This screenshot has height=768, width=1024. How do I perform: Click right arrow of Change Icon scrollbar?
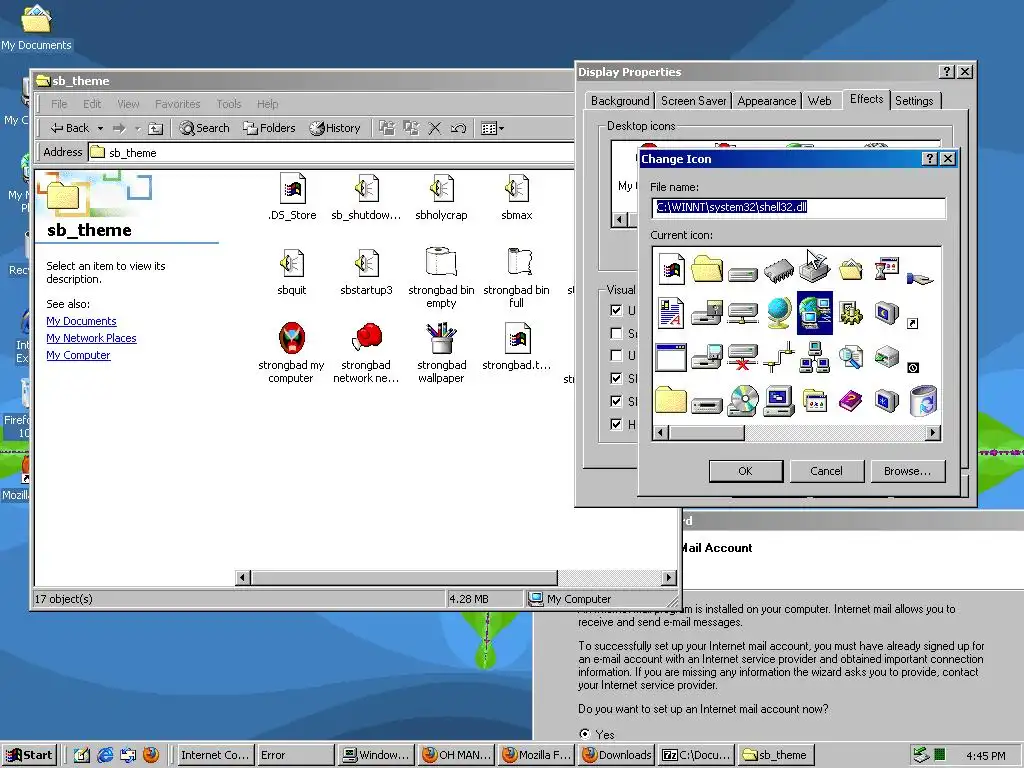click(933, 432)
